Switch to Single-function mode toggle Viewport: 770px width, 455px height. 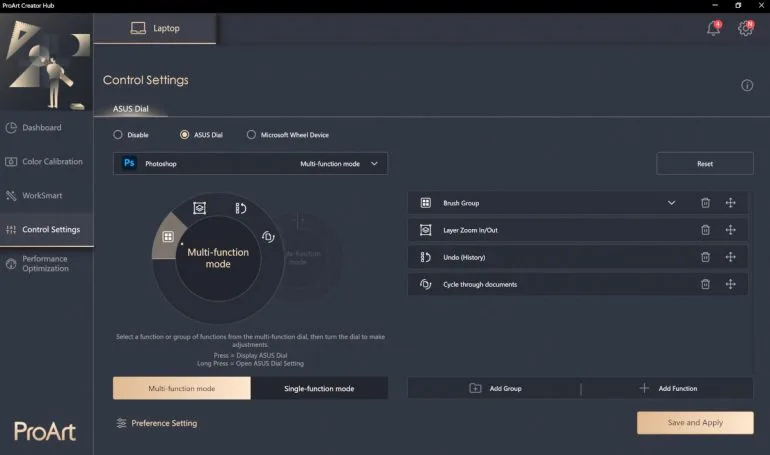point(319,388)
